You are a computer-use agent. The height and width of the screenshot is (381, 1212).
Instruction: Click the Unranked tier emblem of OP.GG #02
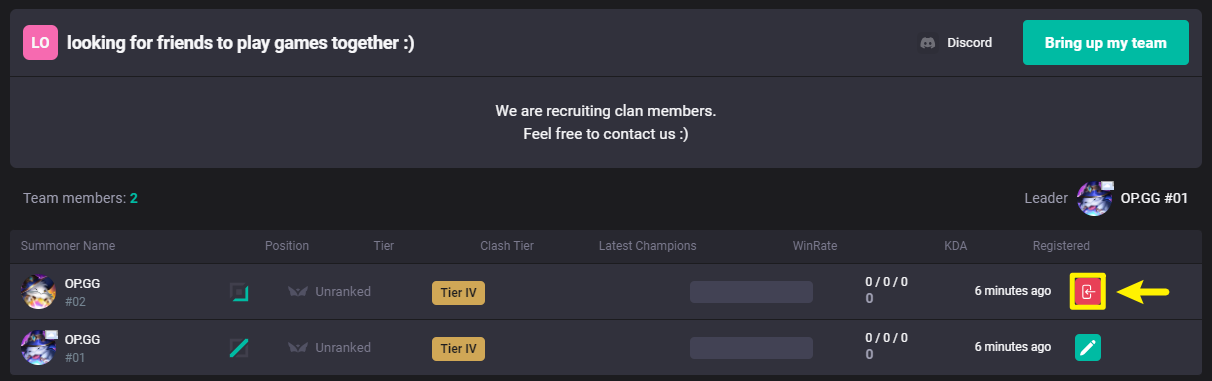click(298, 292)
